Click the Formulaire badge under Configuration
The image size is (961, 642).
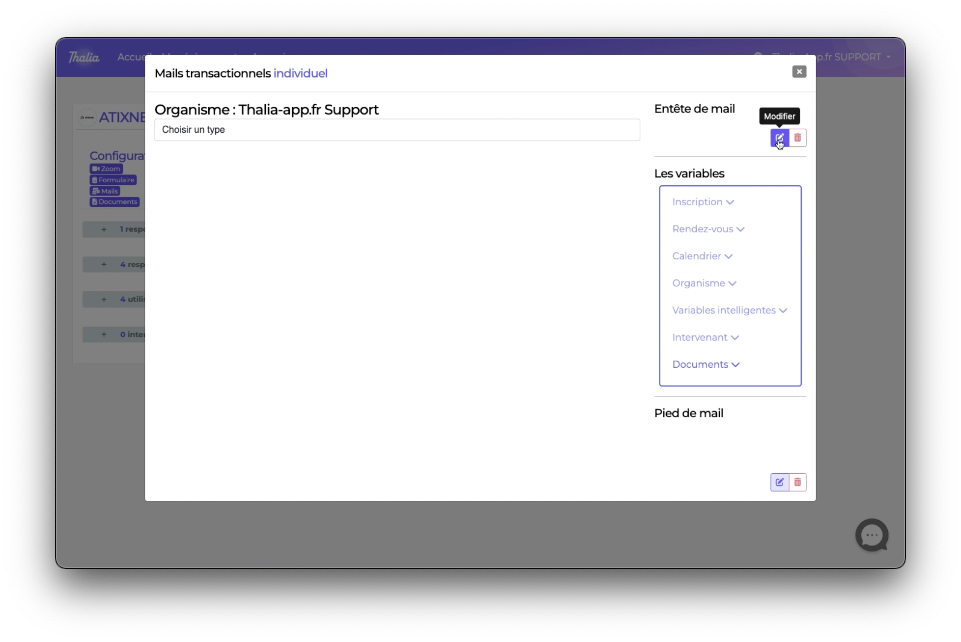pos(112,180)
